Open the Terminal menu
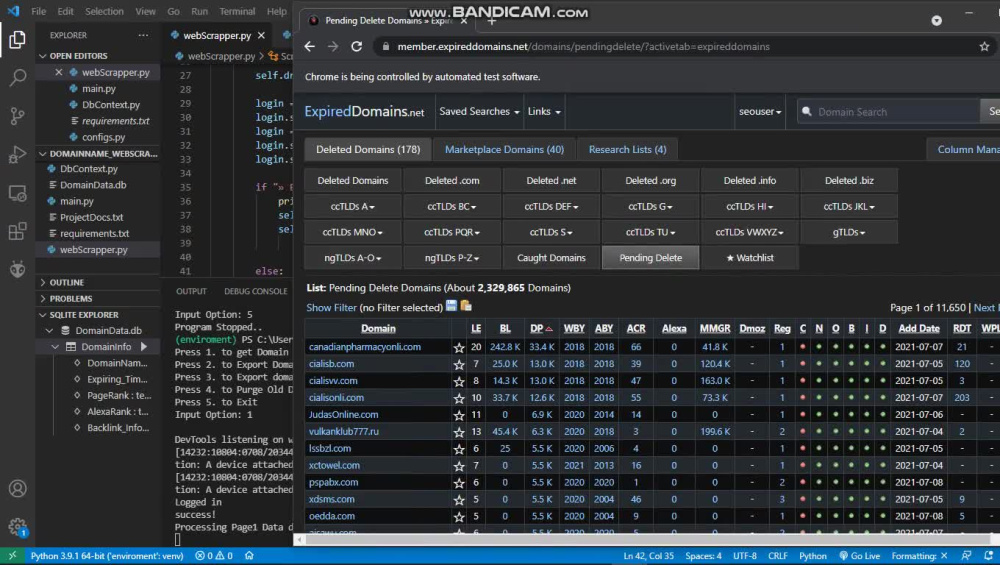1000x565 pixels. (x=237, y=11)
